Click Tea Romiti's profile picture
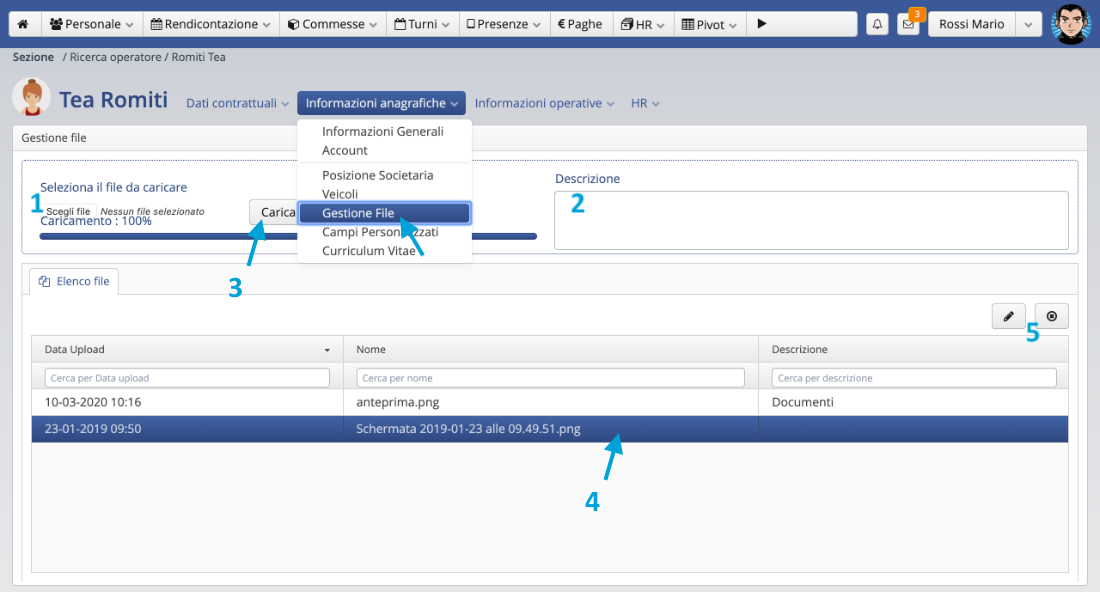Image resolution: width=1100 pixels, height=592 pixels. pos(31,99)
